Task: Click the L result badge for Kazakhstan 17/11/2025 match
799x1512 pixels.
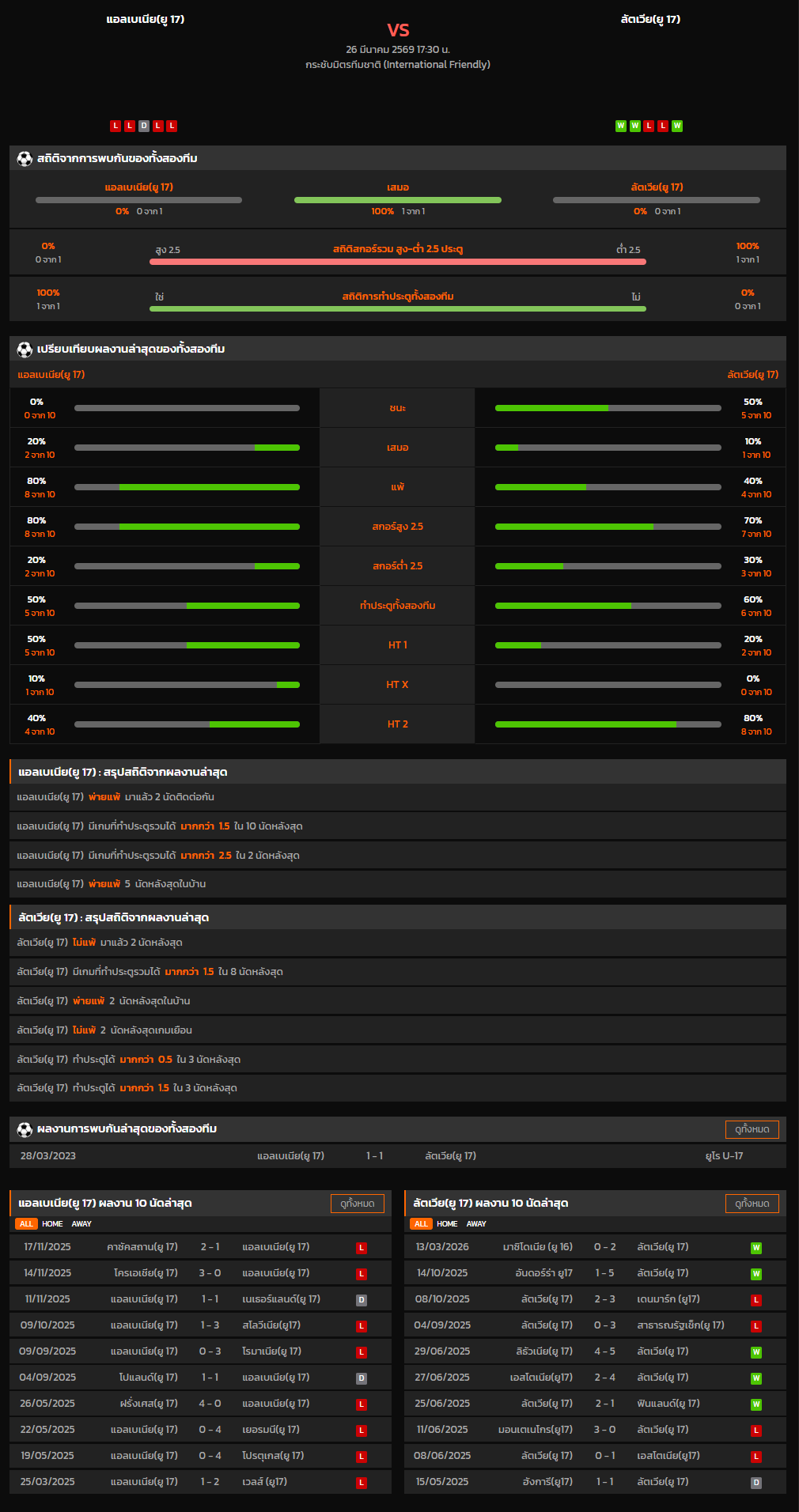Action: 362,1248
